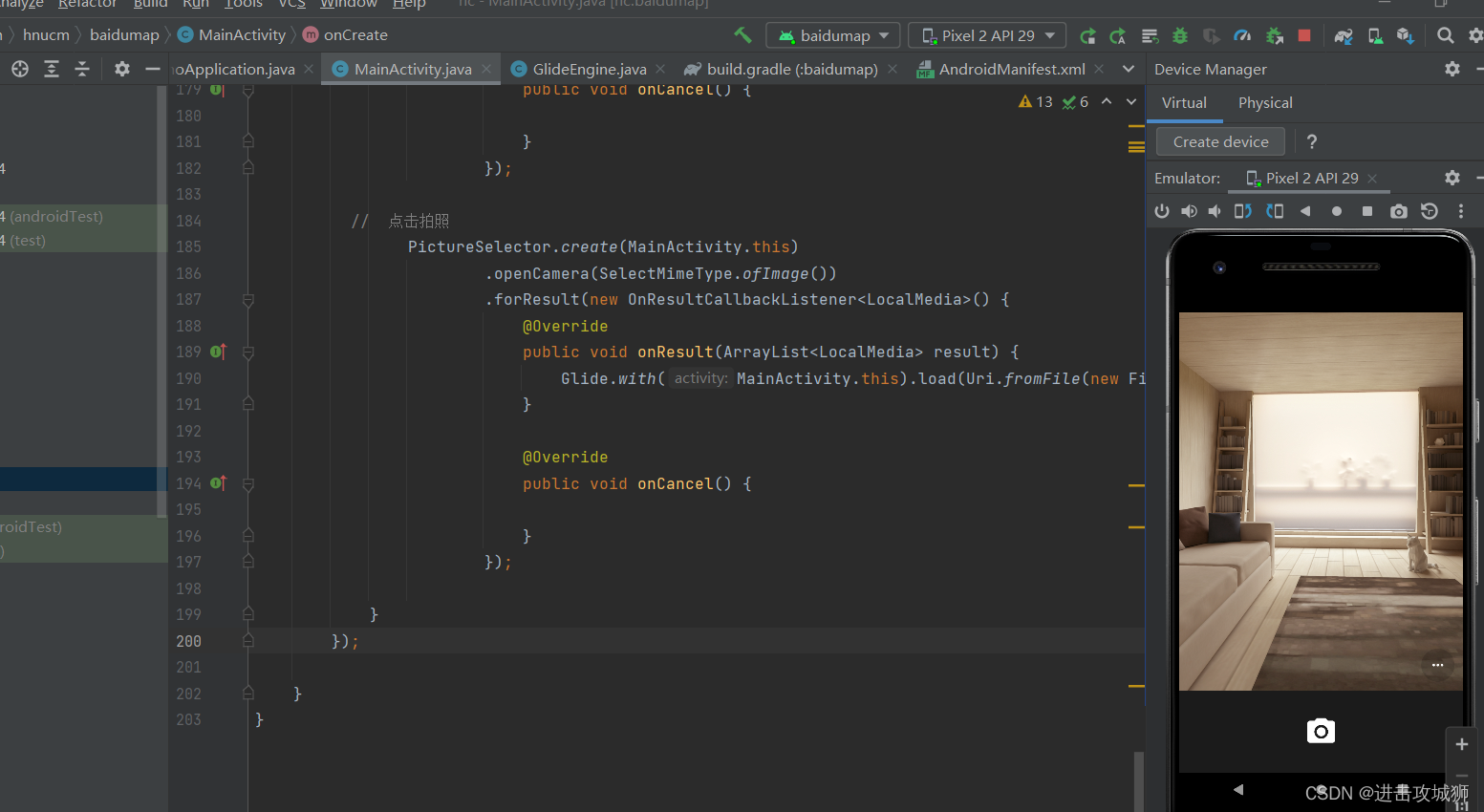
Task: Open the Analyze menu
Action: [x=22, y=4]
